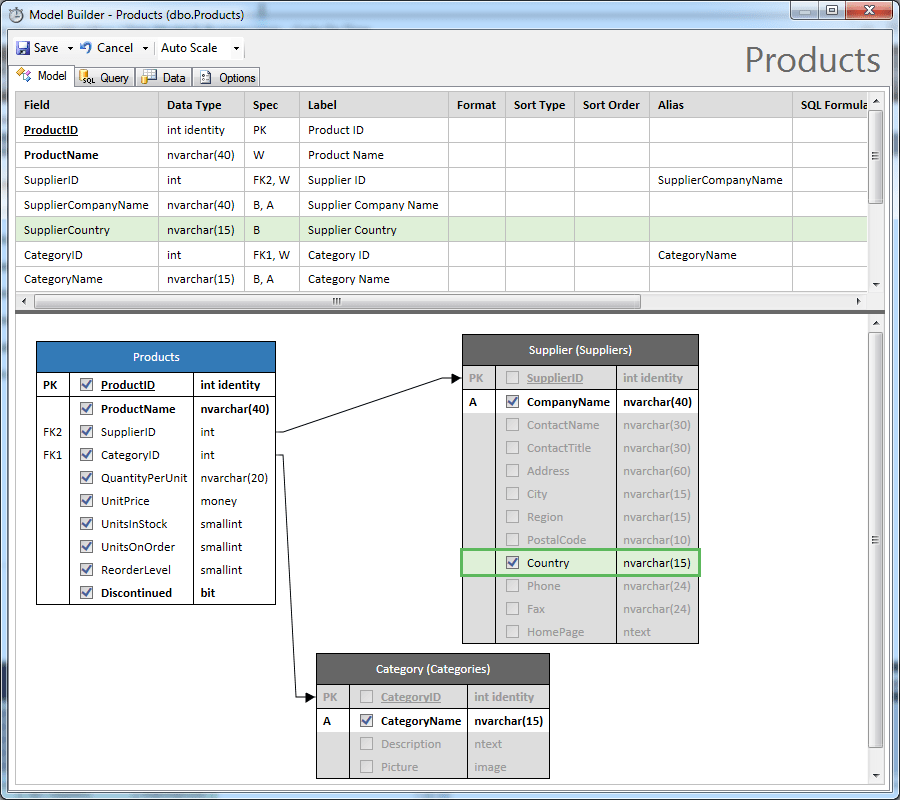The image size is (900, 800).
Task: Uncheck the ProductID checkbox in Products
Action: pos(87,385)
